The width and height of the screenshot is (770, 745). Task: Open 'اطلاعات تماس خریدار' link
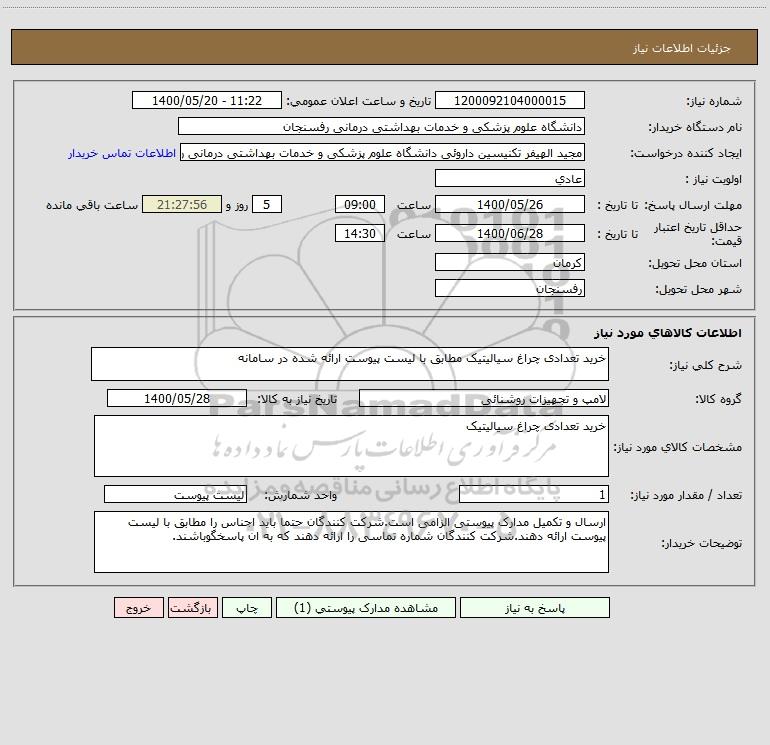pyautogui.click(x=122, y=153)
